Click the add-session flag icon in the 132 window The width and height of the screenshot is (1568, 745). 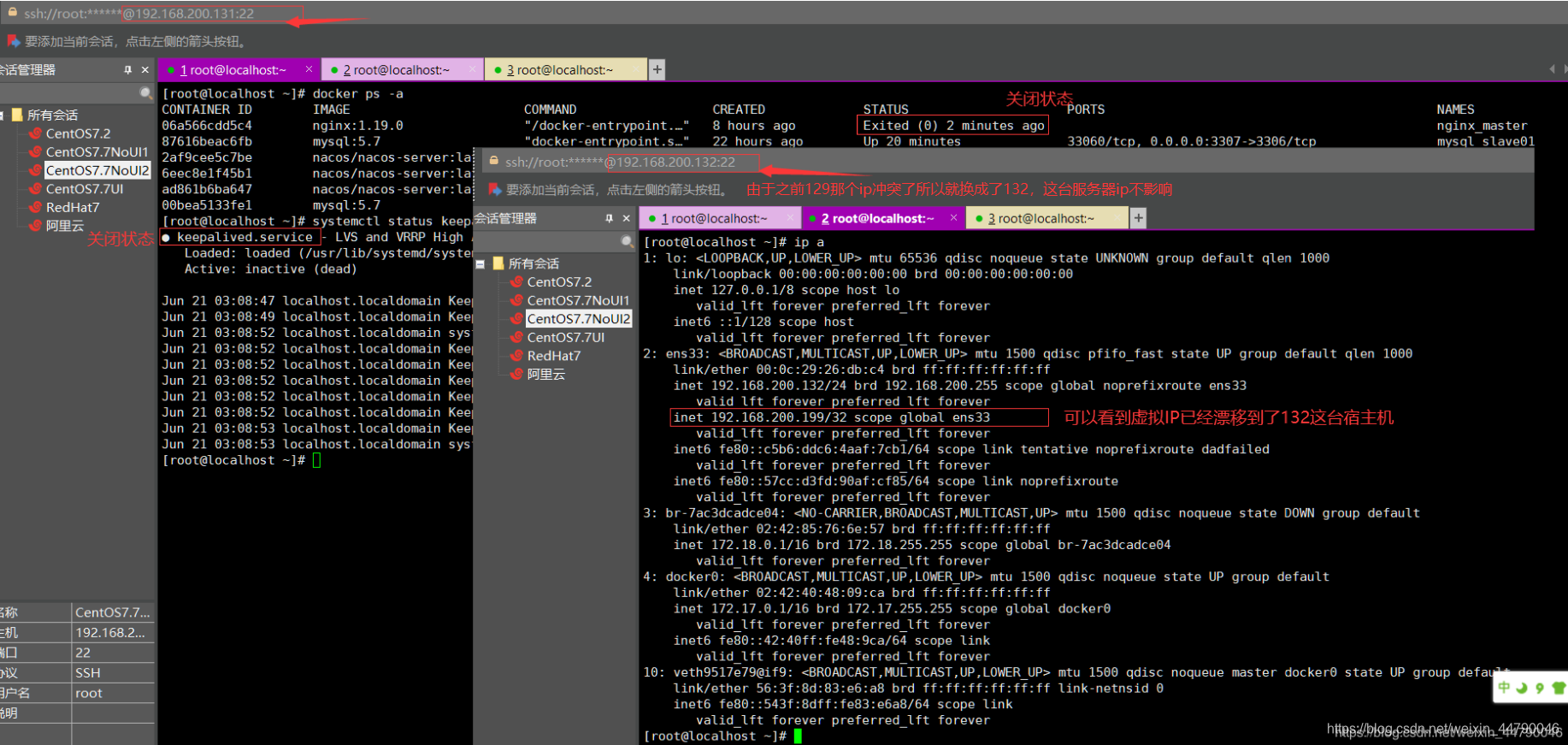[x=494, y=190]
